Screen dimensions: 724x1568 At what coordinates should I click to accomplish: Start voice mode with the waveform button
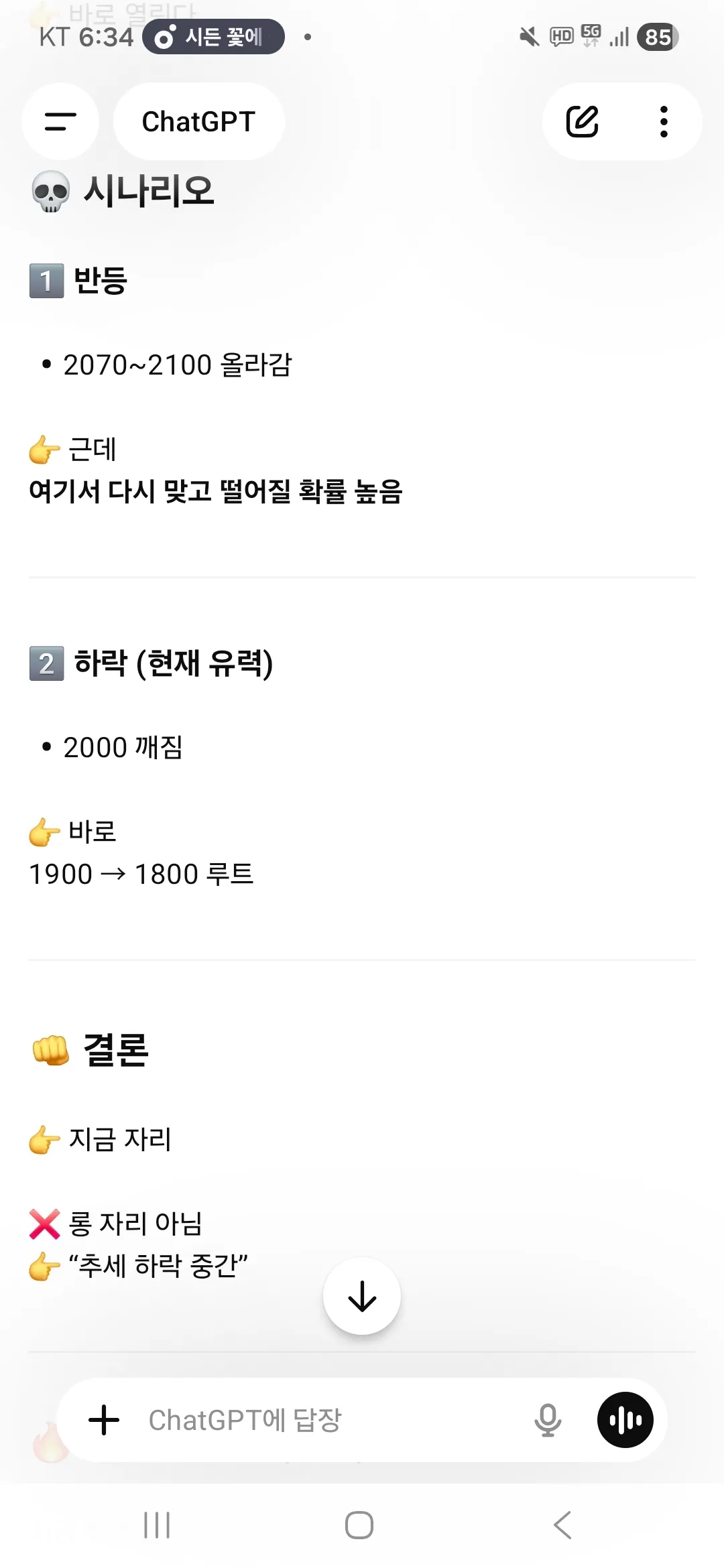625,1420
